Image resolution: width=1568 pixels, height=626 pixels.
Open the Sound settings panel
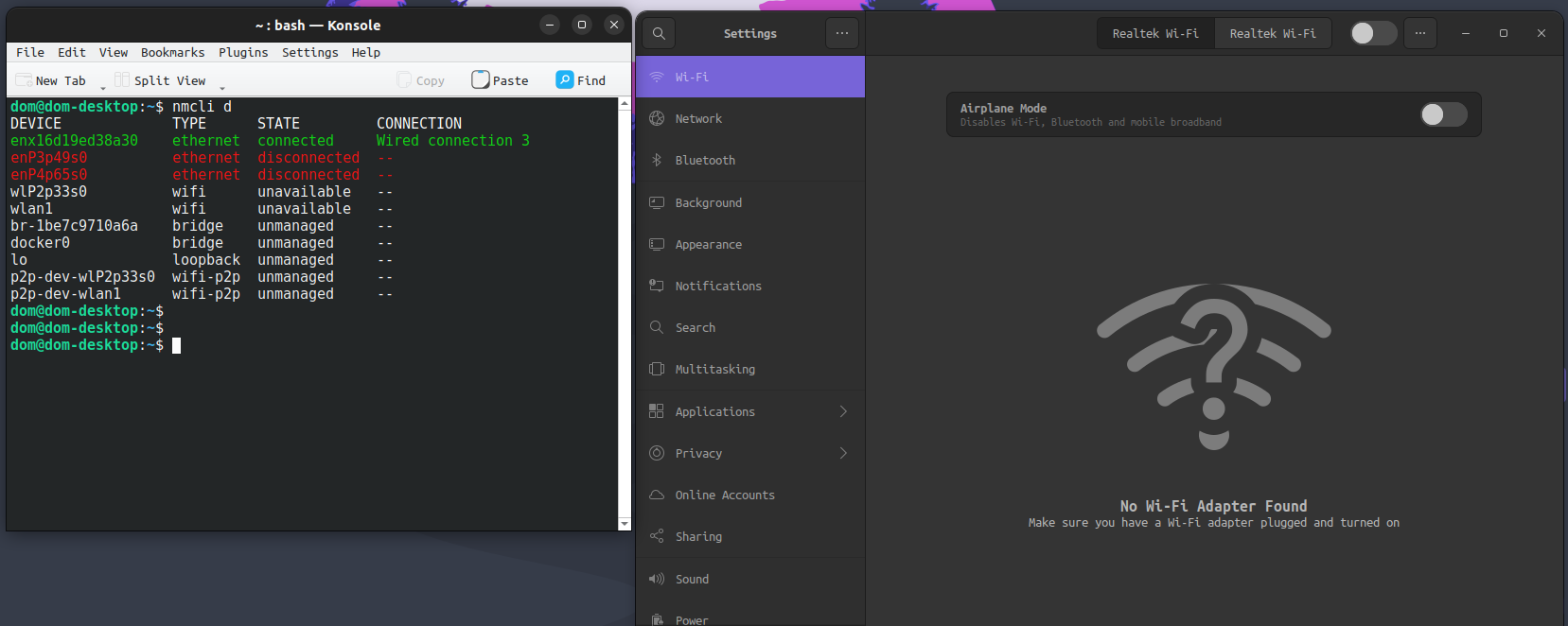tap(692, 579)
